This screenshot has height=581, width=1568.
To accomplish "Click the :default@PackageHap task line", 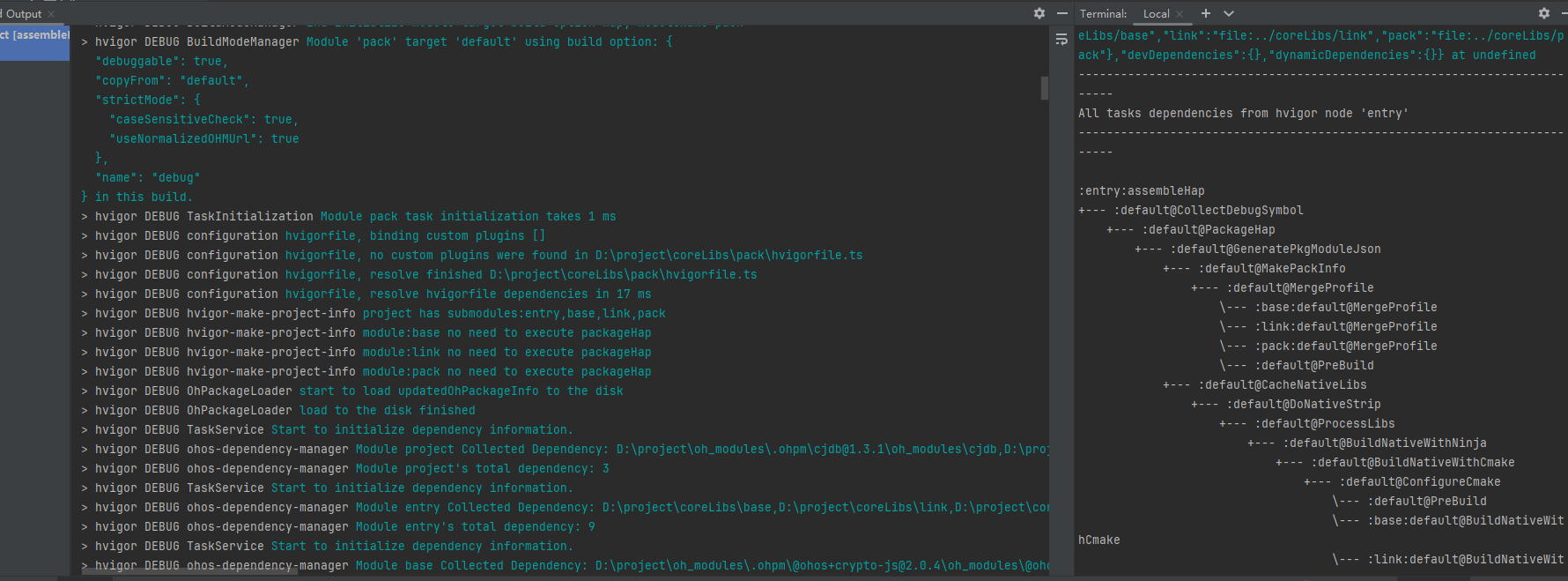I will pyautogui.click(x=1208, y=230).
